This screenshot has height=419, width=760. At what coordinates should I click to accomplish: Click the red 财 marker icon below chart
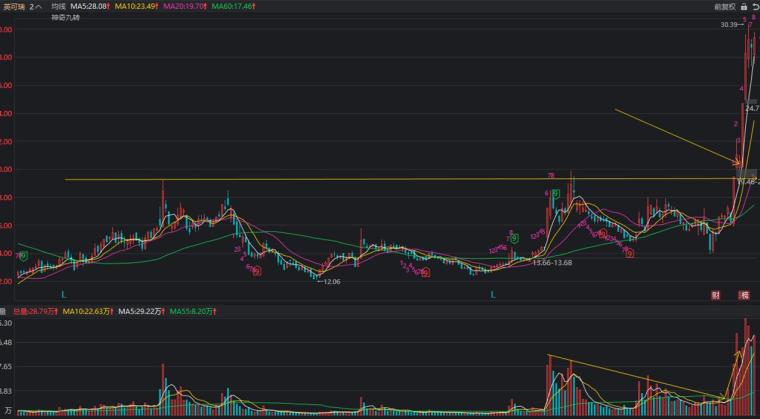click(716, 295)
